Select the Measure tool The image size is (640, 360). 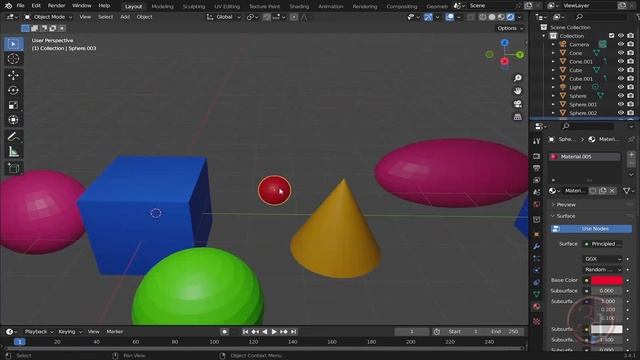13,152
